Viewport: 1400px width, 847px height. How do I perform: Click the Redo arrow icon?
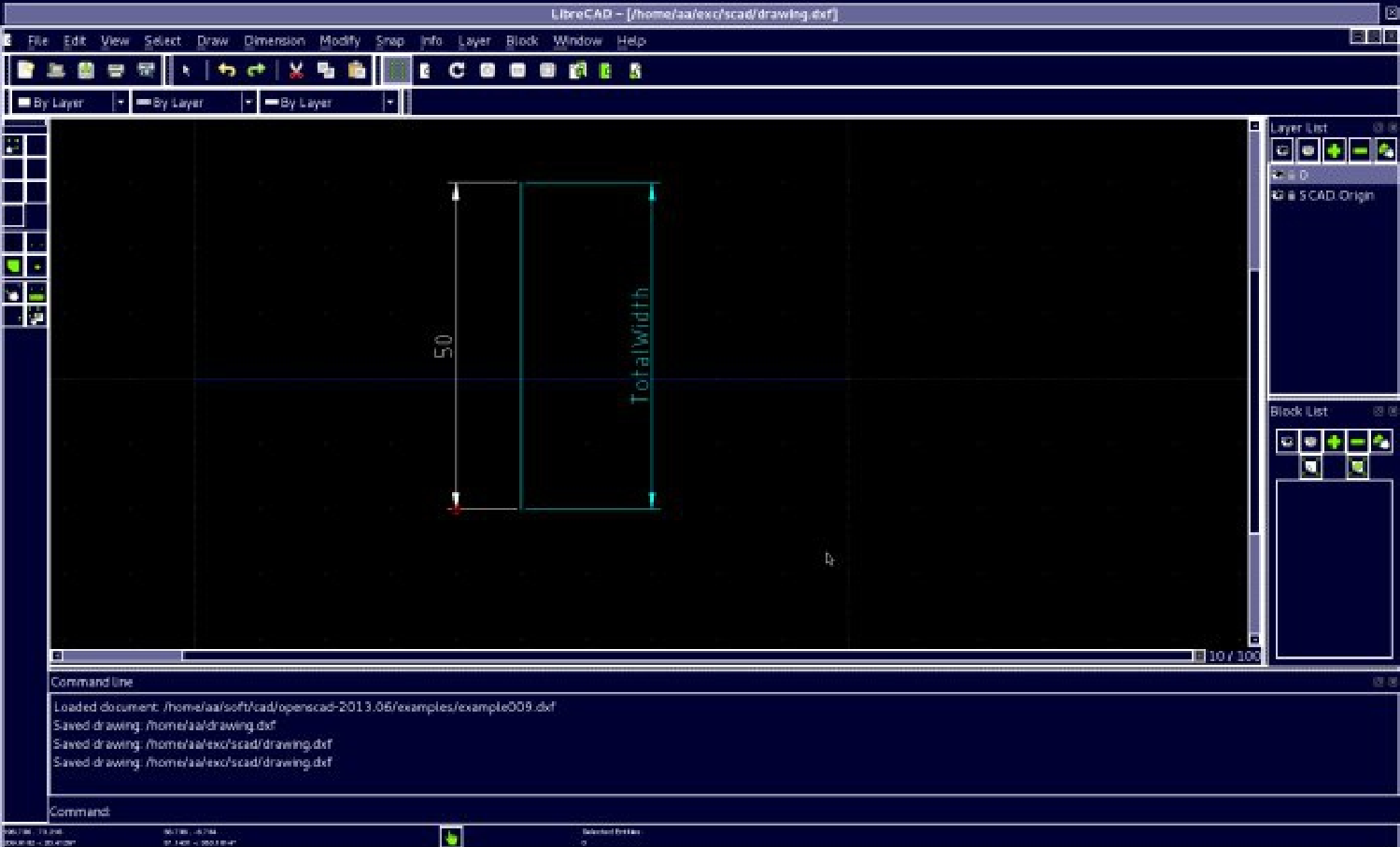[256, 71]
